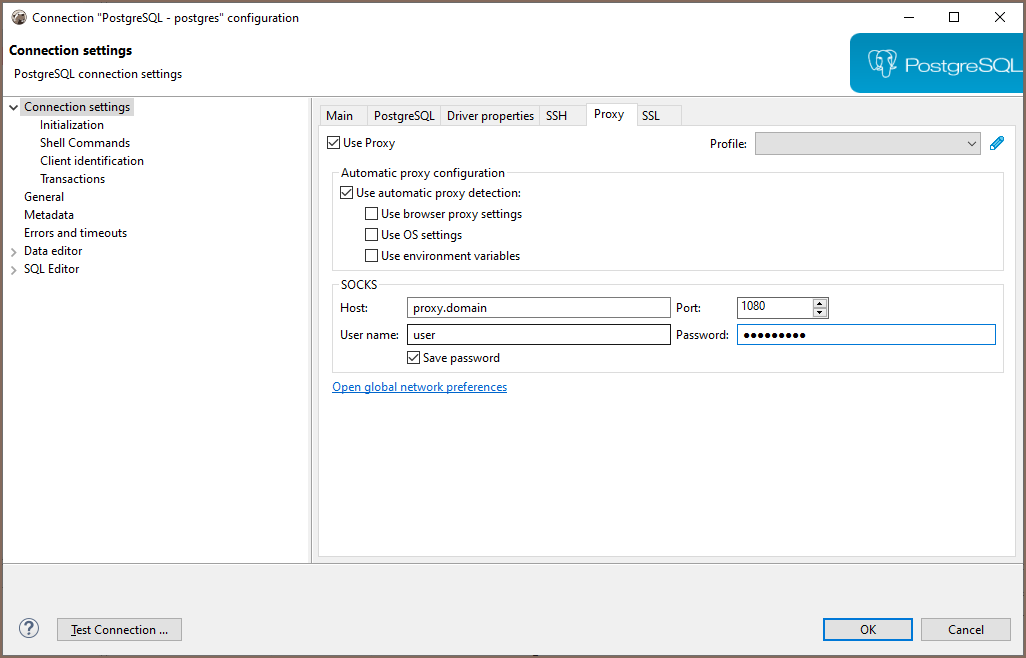Focus the Password field
This screenshot has height=658, width=1026.
pos(866,335)
